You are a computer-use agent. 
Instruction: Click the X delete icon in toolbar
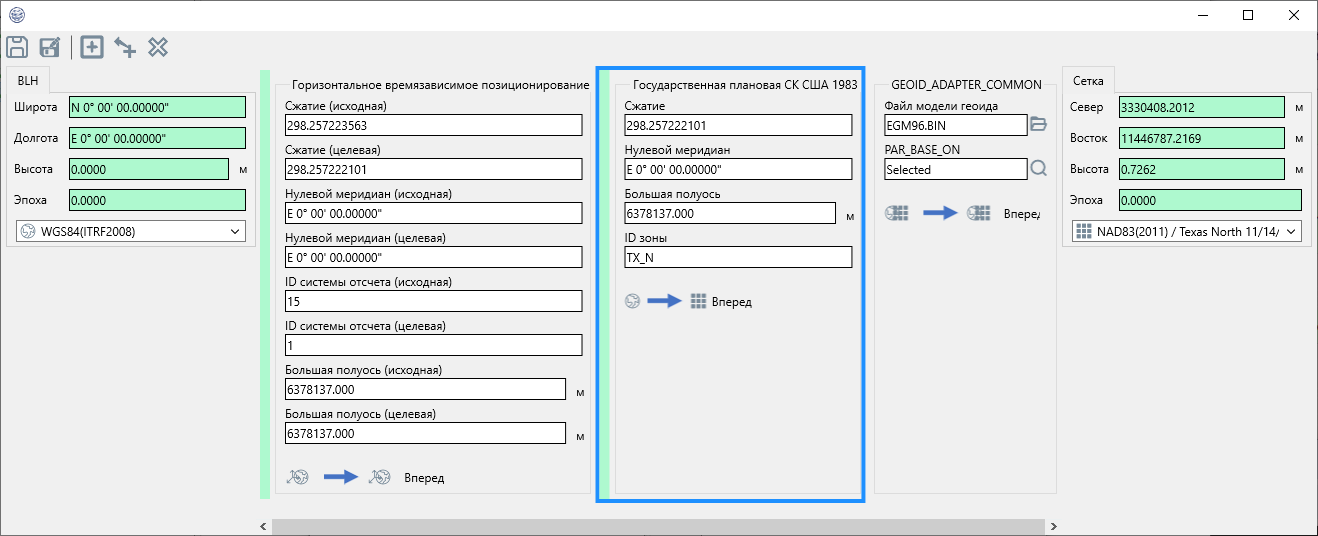[158, 47]
